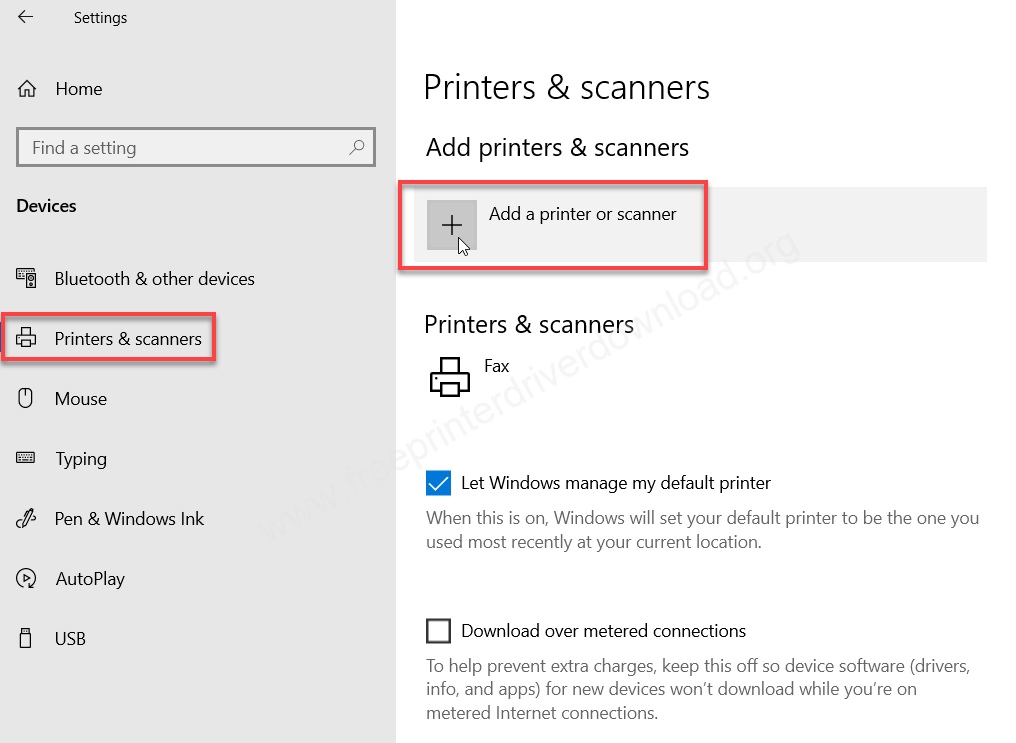
Task: Click the plus icon to add printer
Action: pyautogui.click(x=452, y=225)
